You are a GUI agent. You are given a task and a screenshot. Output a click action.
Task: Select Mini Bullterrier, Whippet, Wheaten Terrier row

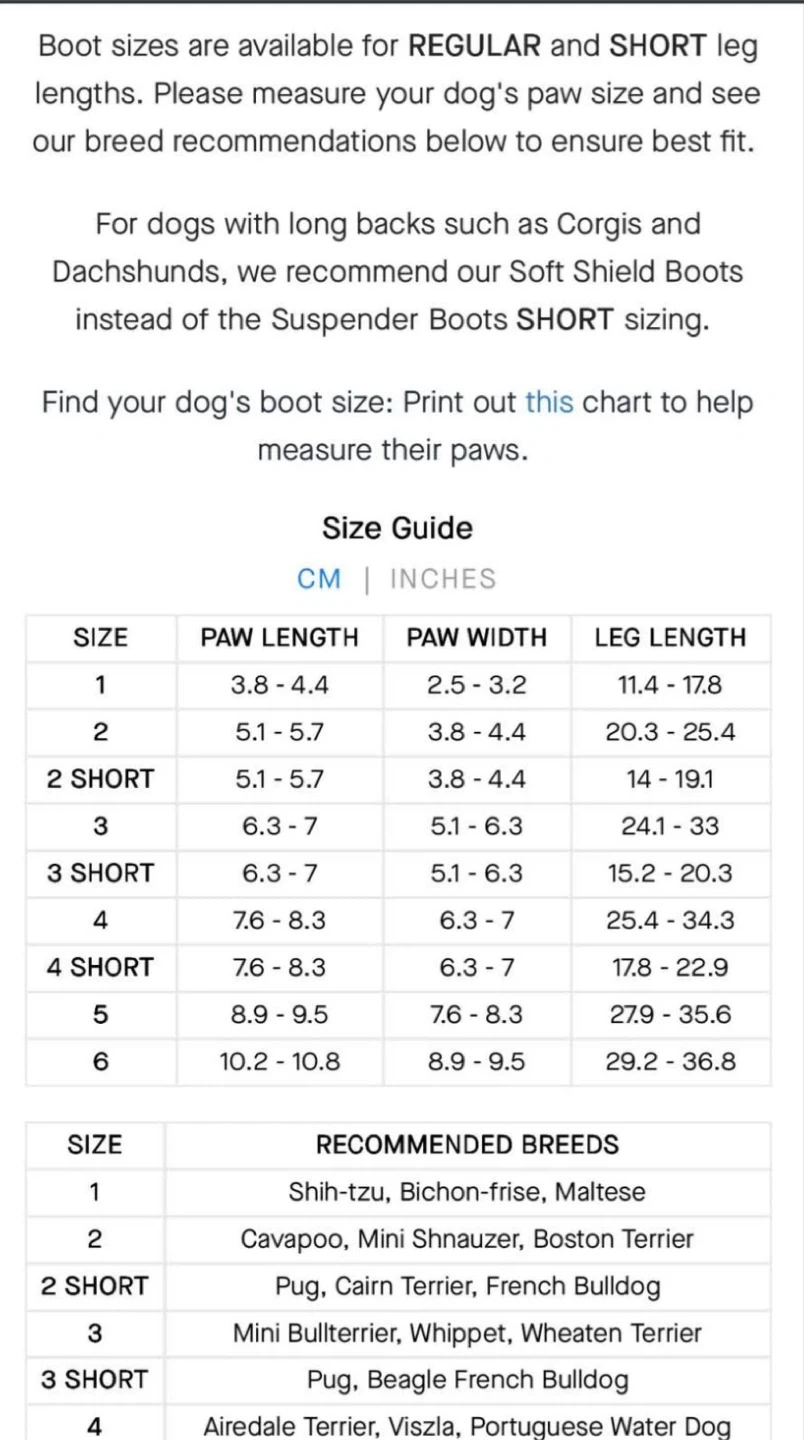point(467,1333)
